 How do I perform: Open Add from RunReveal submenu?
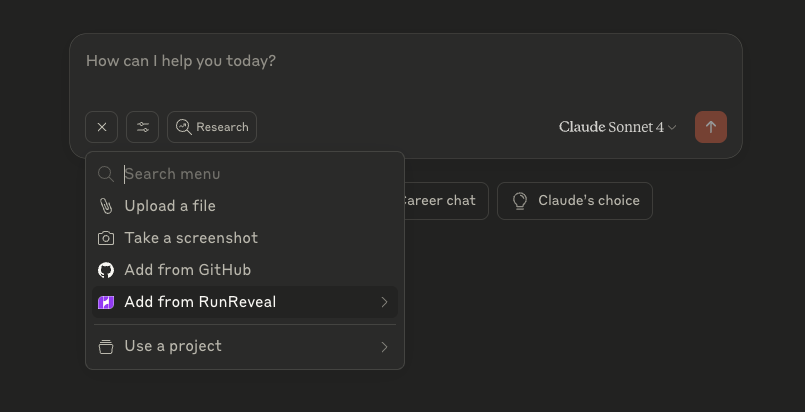(245, 302)
